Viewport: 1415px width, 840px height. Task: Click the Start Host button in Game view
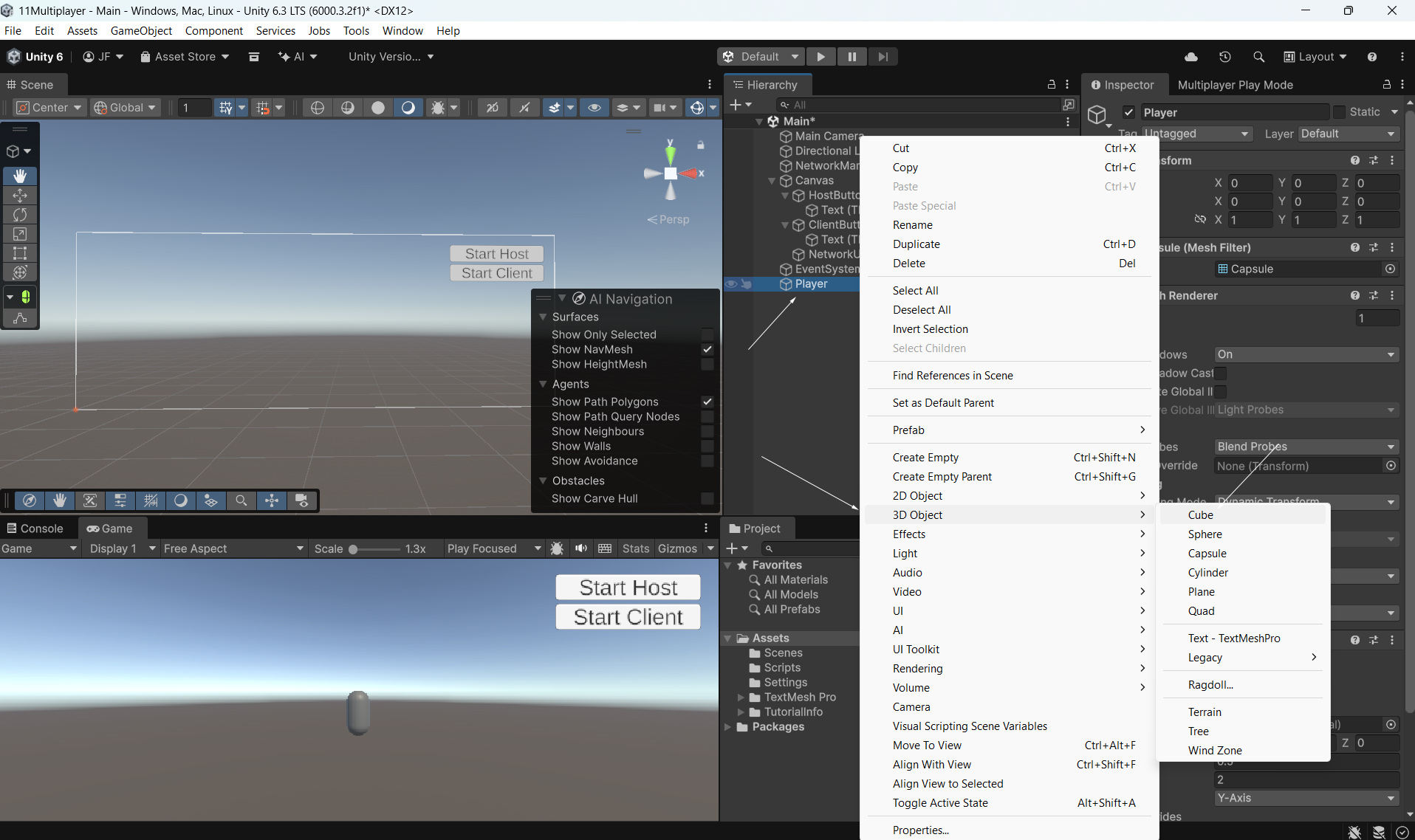pyautogui.click(x=628, y=588)
